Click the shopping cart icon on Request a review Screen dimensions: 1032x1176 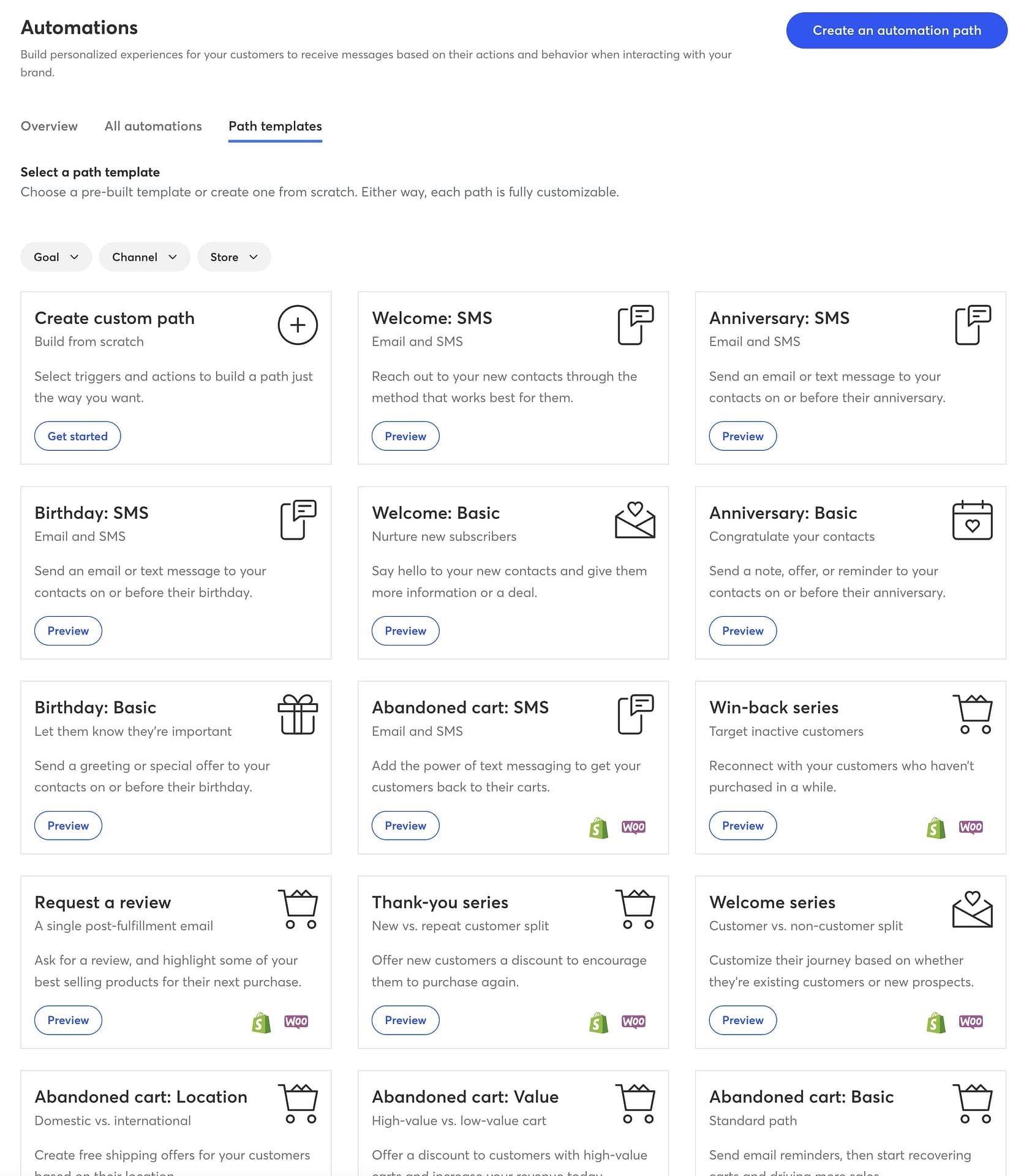[x=298, y=911]
